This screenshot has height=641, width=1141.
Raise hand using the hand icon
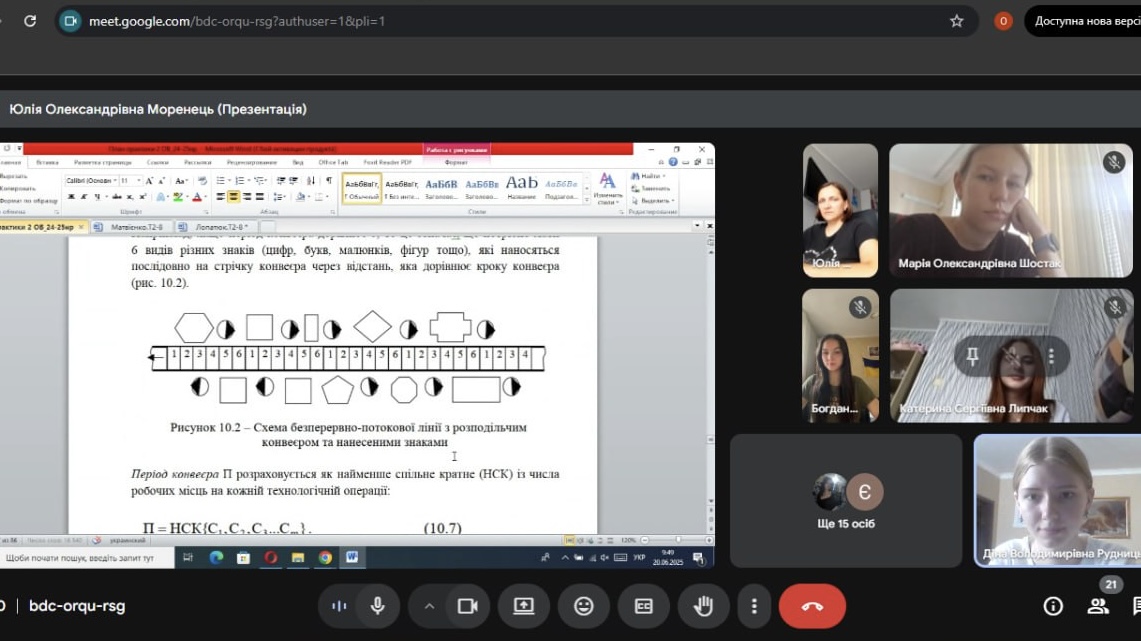coord(703,606)
